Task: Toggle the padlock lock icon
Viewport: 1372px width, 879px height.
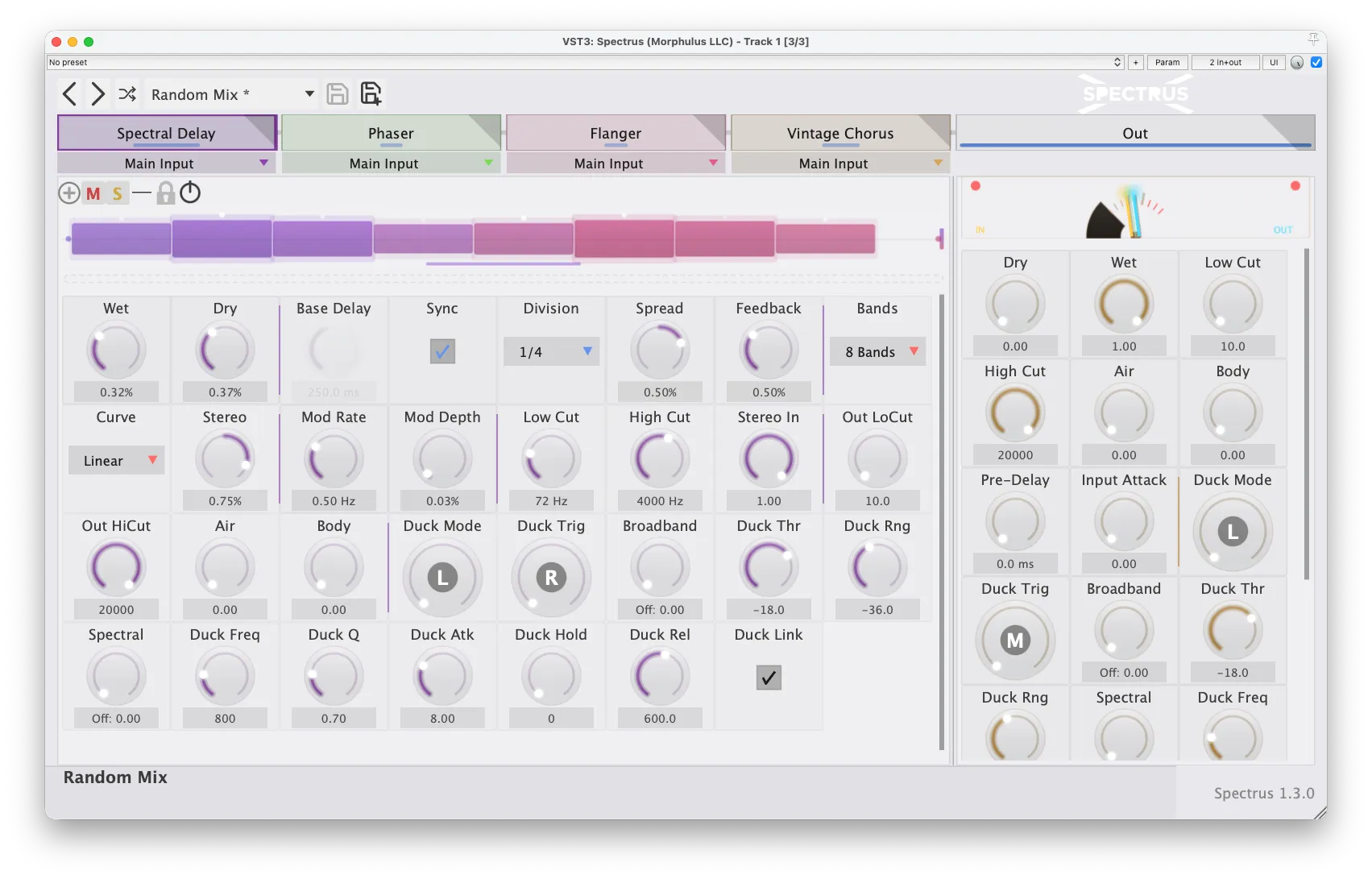Action: [x=165, y=193]
